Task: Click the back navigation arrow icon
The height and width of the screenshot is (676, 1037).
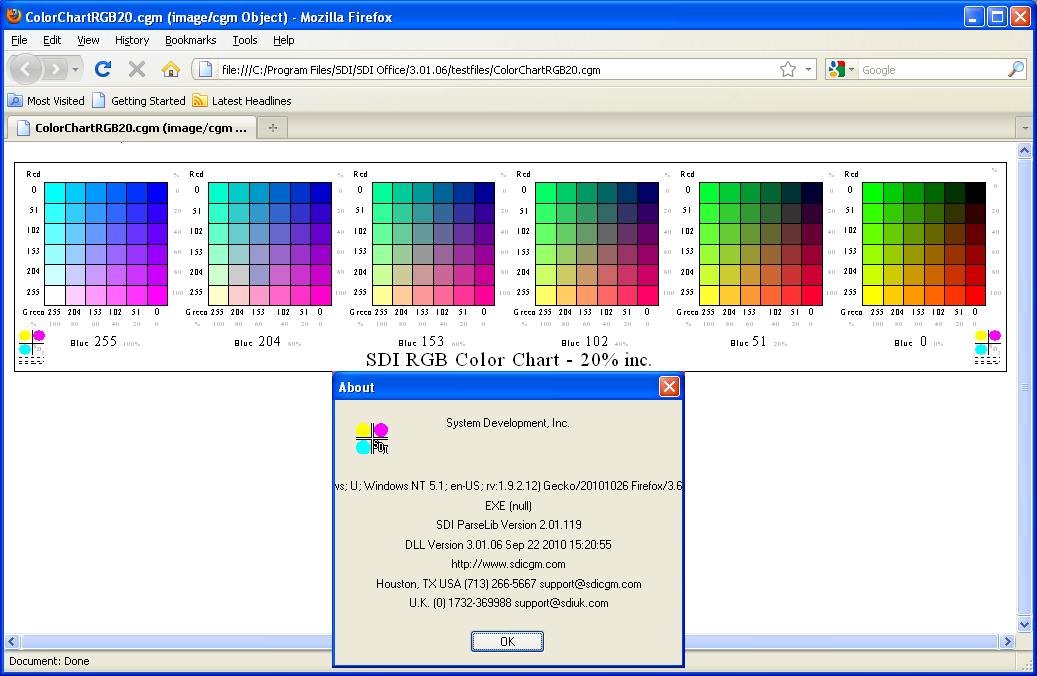Action: point(25,69)
